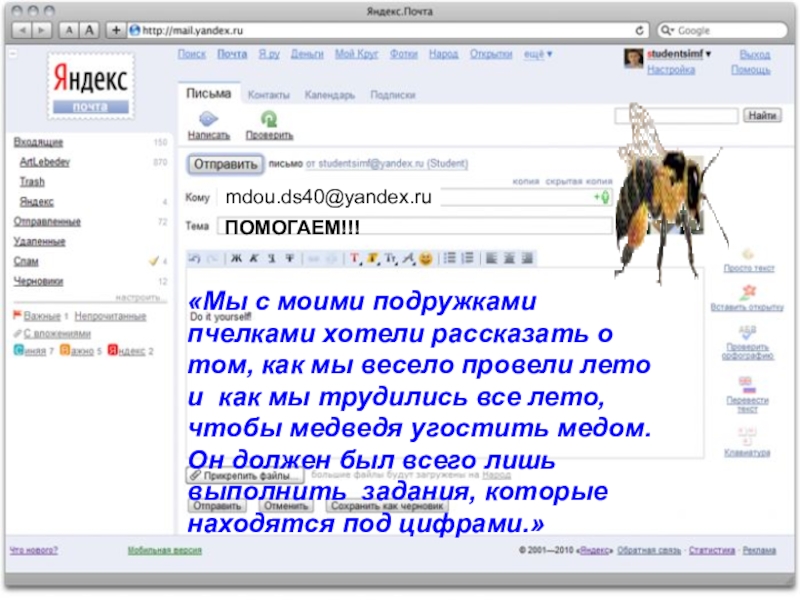This screenshot has height=600, width=800.
Task: Open the text background color dropdown
Action: (373, 259)
